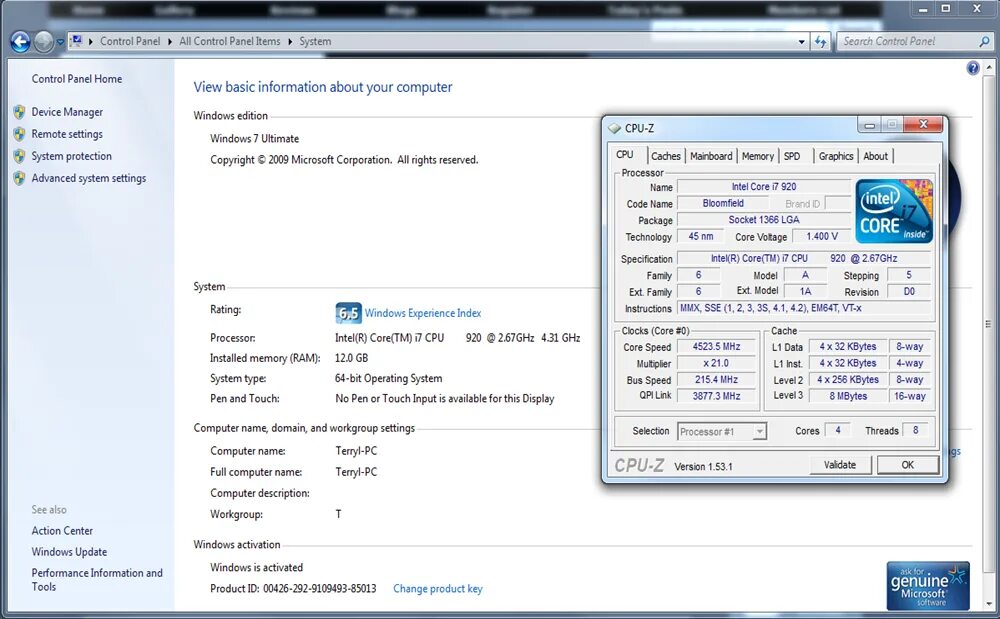
Task: Open Device Manager link
Action: click(67, 112)
